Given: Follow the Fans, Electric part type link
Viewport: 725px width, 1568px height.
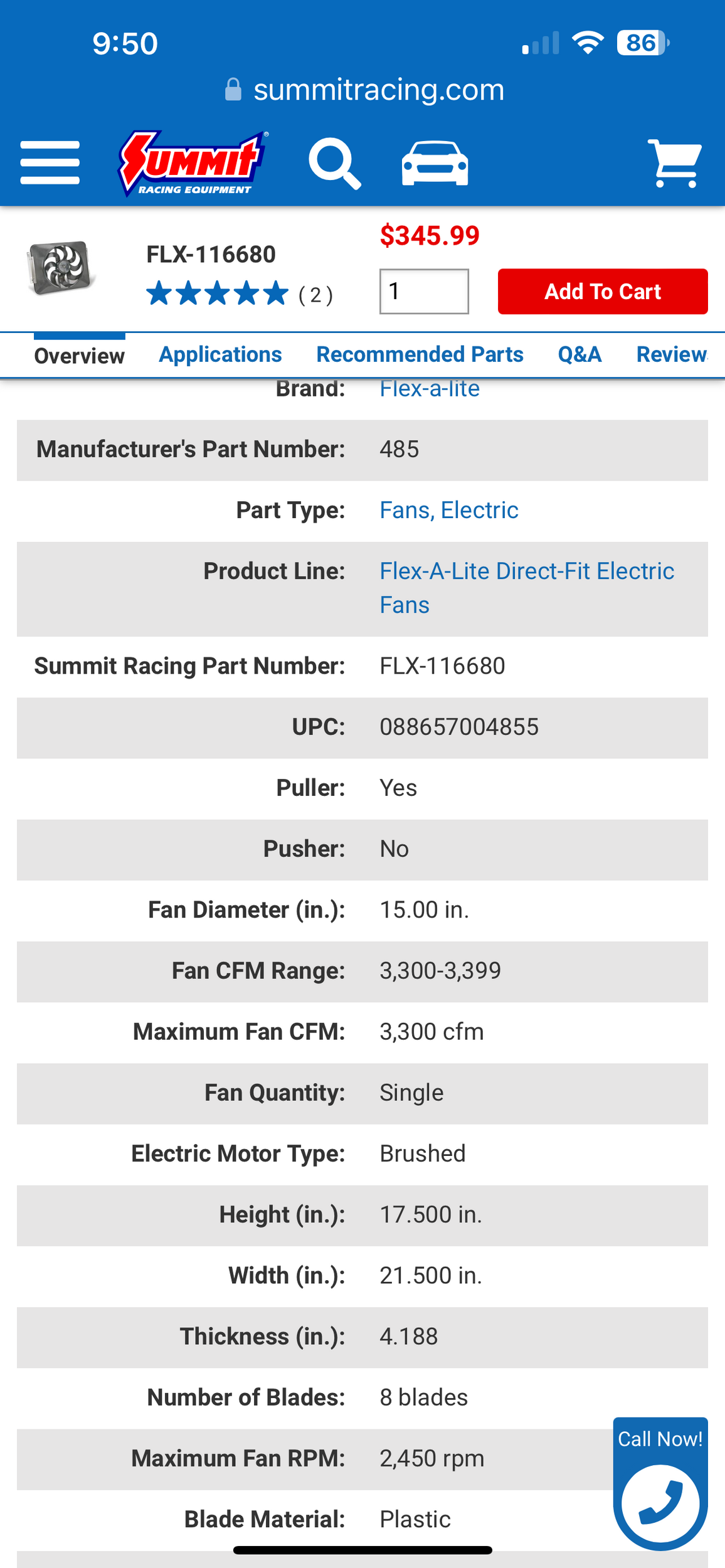Looking at the screenshot, I should [x=449, y=511].
